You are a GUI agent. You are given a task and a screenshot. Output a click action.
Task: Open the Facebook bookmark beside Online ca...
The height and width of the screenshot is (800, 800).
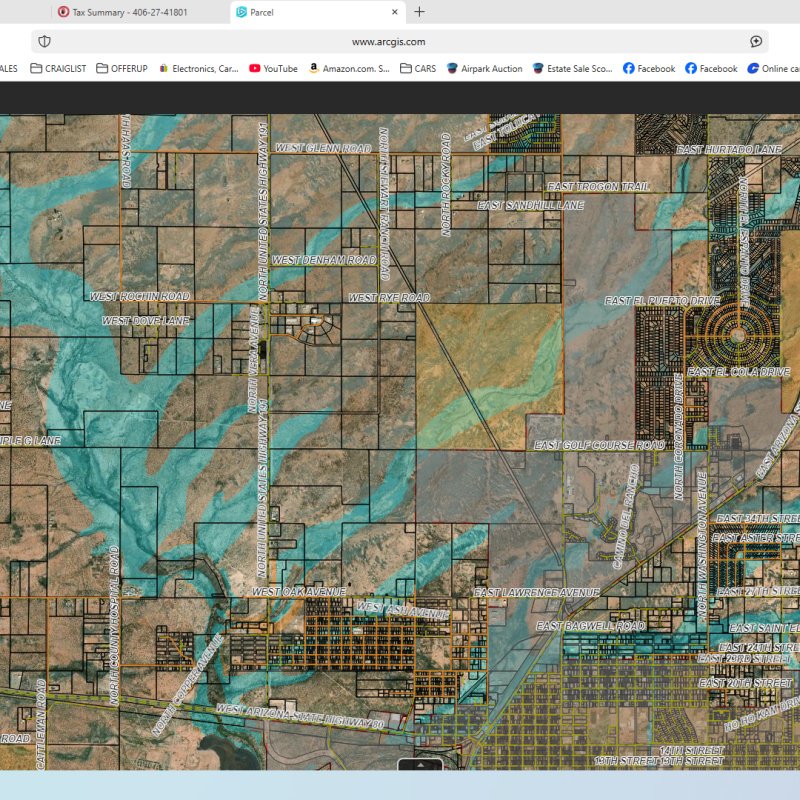tap(711, 68)
